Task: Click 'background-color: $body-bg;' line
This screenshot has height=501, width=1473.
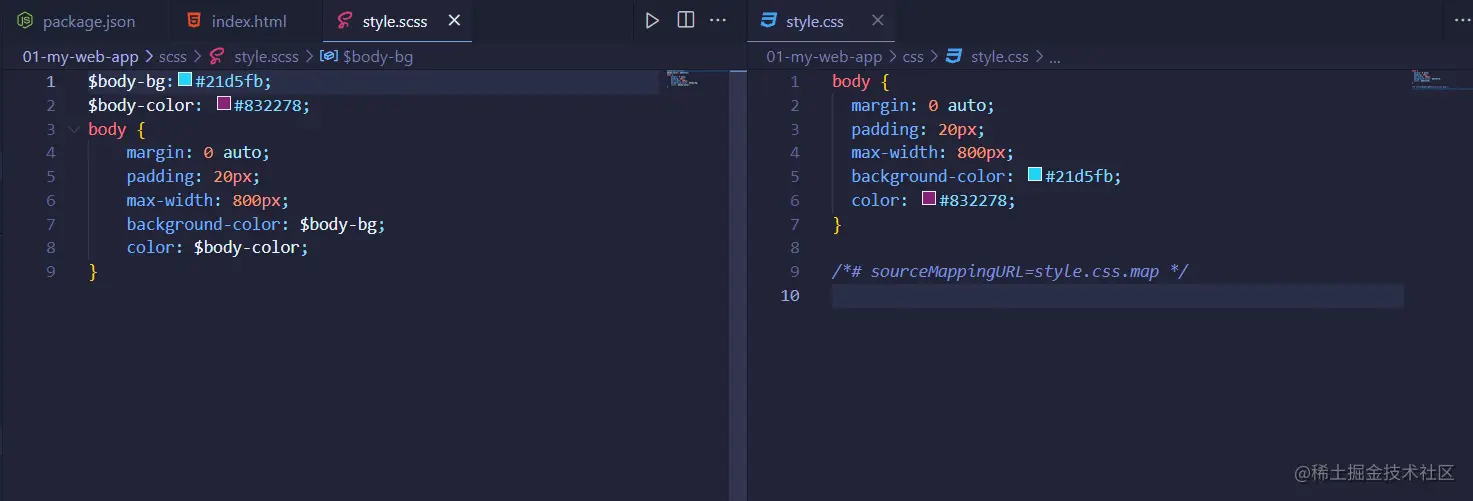Action: 256,224
